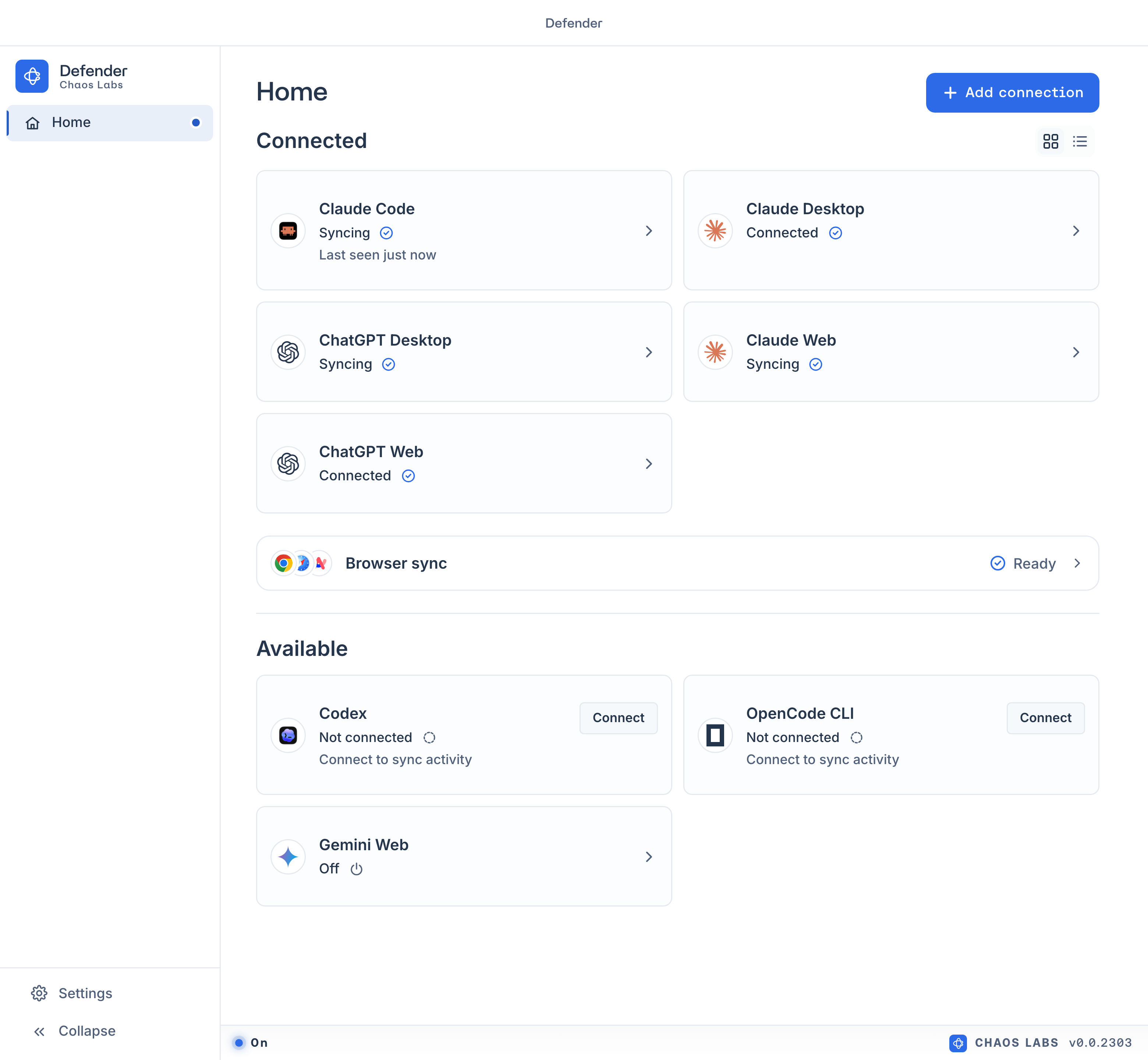
Task: Click the Add connection button
Action: coord(1012,92)
